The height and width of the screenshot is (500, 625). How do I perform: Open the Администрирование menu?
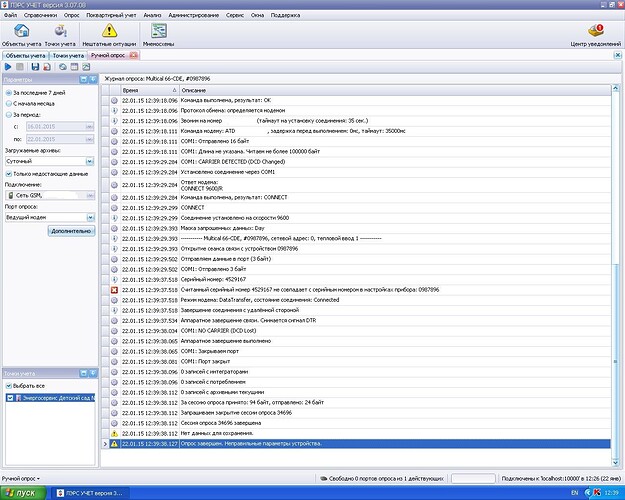[194, 15]
